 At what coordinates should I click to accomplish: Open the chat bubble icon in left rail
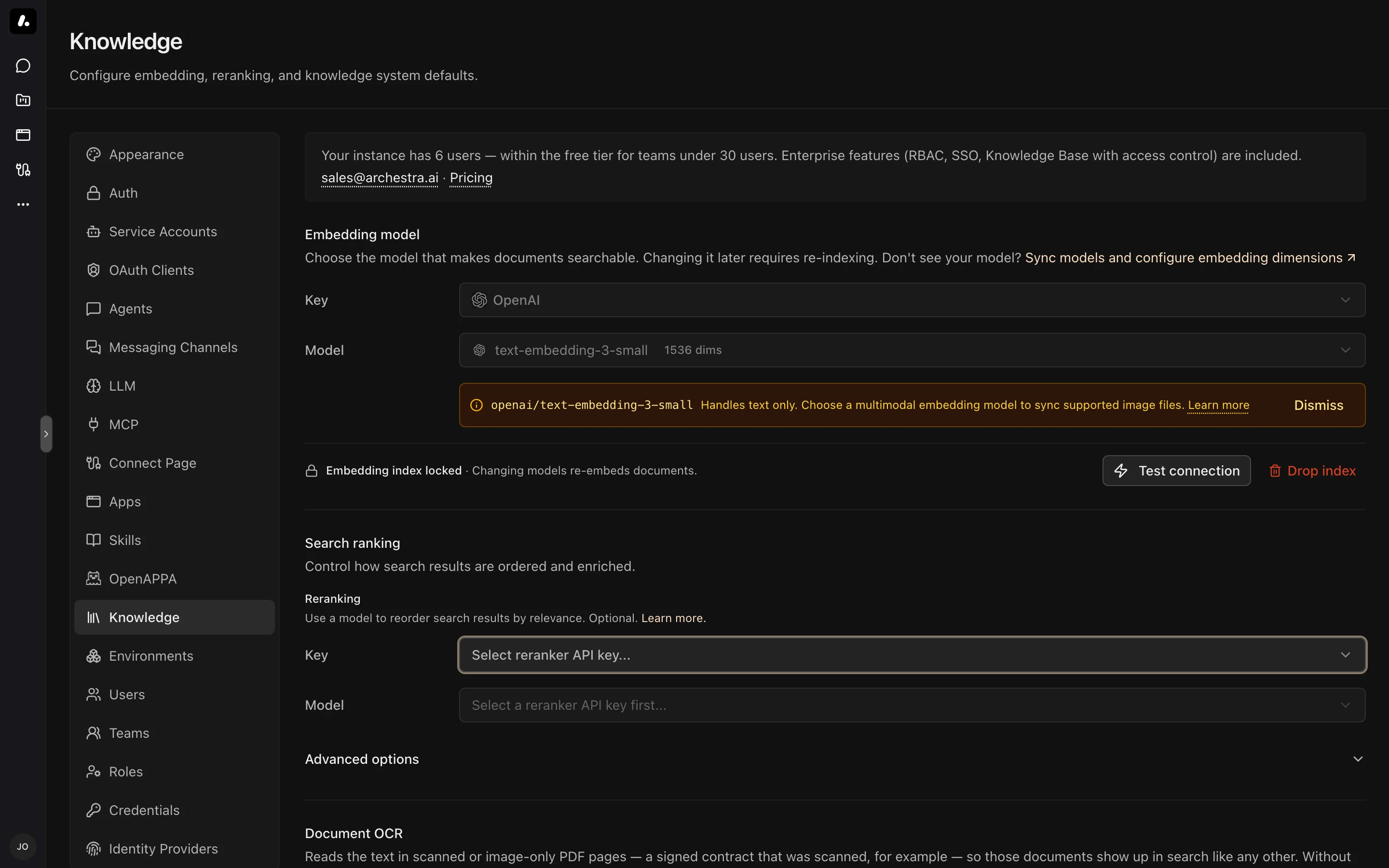(23, 66)
